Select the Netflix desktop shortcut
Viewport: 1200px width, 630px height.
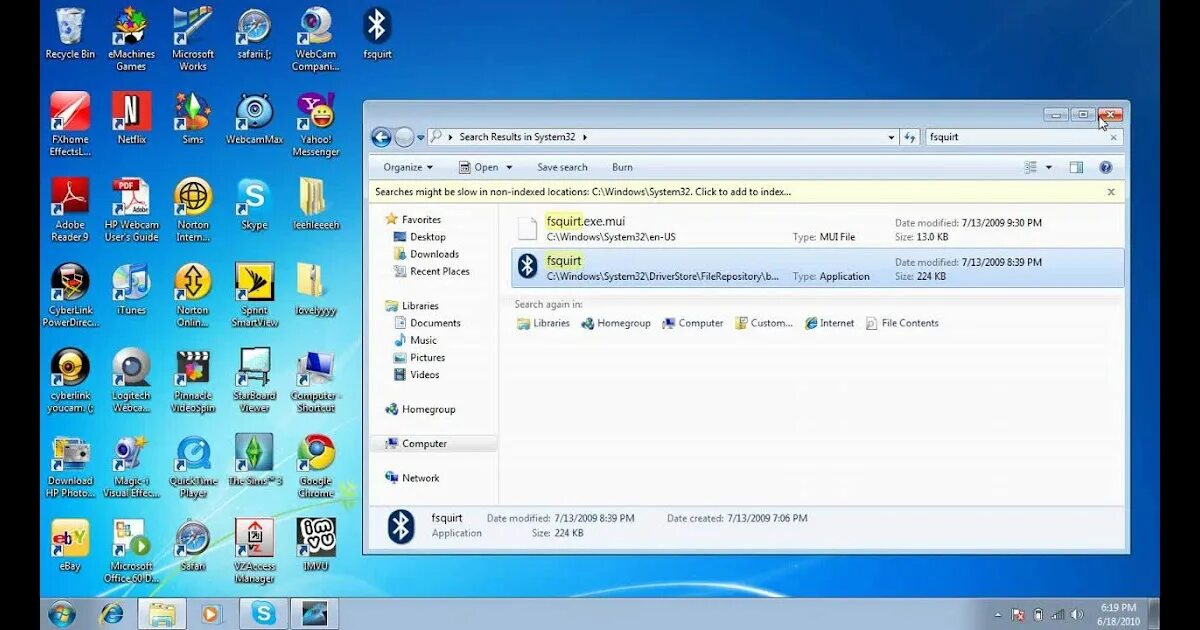point(131,119)
